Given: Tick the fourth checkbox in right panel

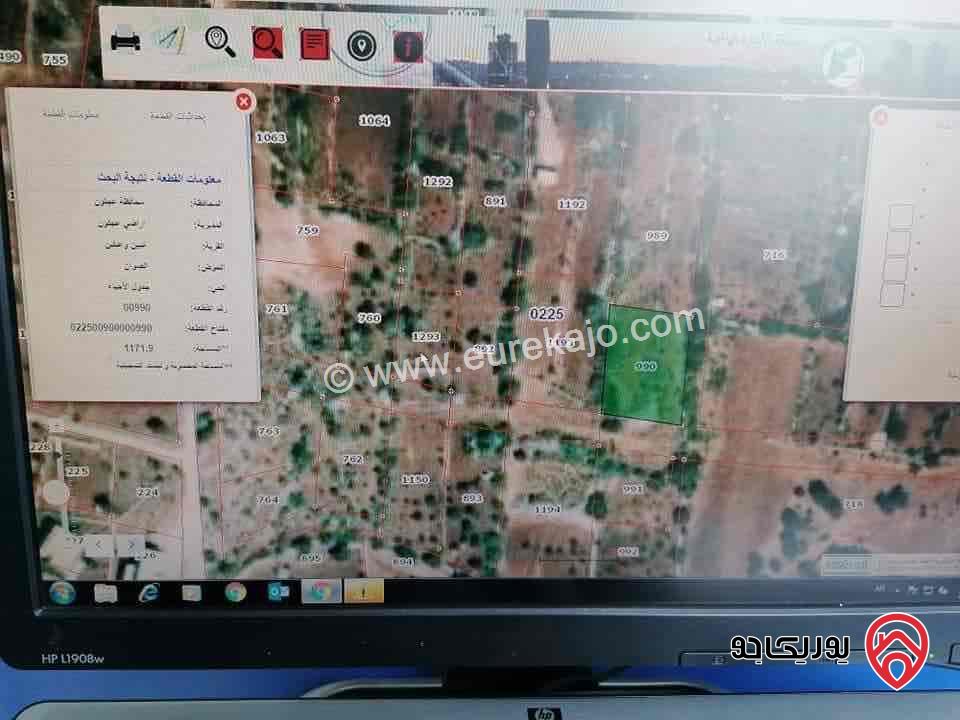Looking at the screenshot, I should point(892,295).
